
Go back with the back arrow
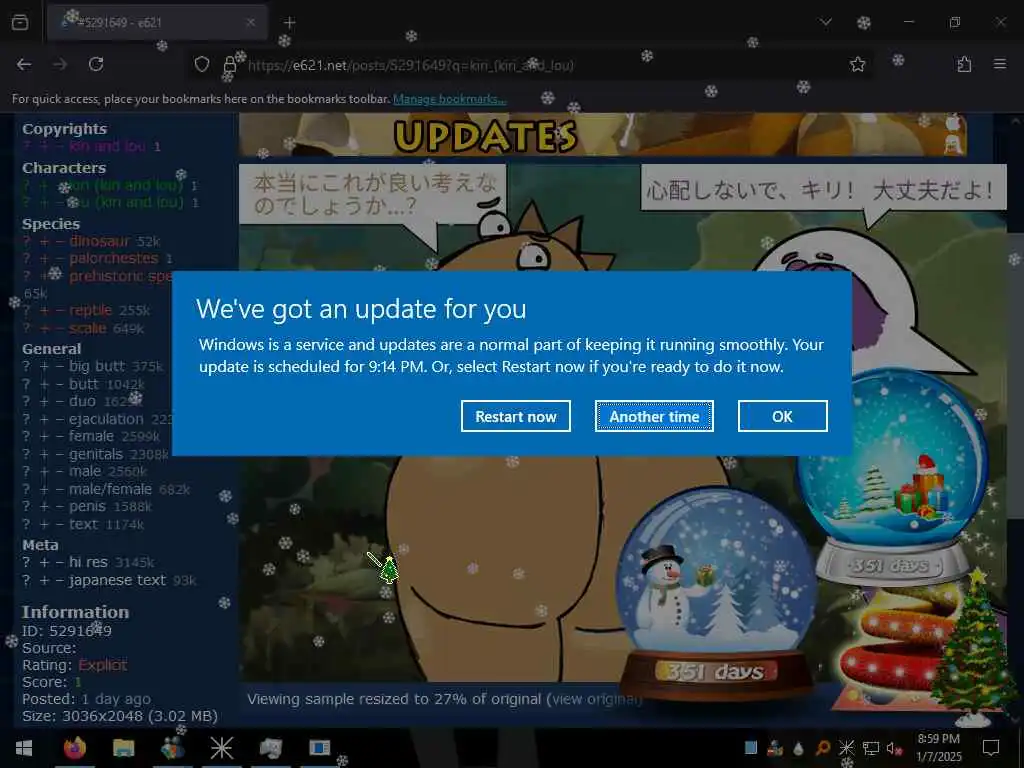pyautogui.click(x=24, y=64)
